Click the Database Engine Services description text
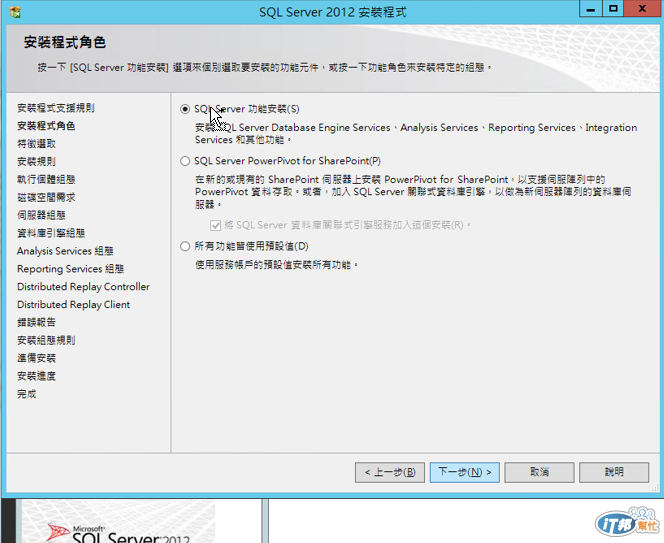 416,133
